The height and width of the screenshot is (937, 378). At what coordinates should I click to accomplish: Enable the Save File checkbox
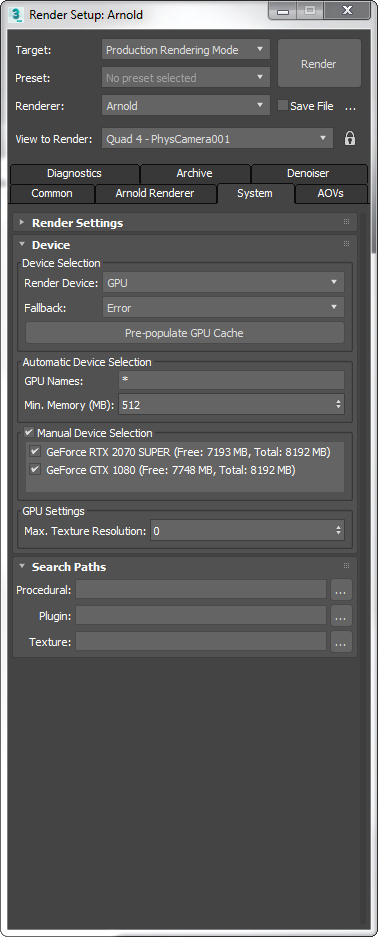click(283, 106)
